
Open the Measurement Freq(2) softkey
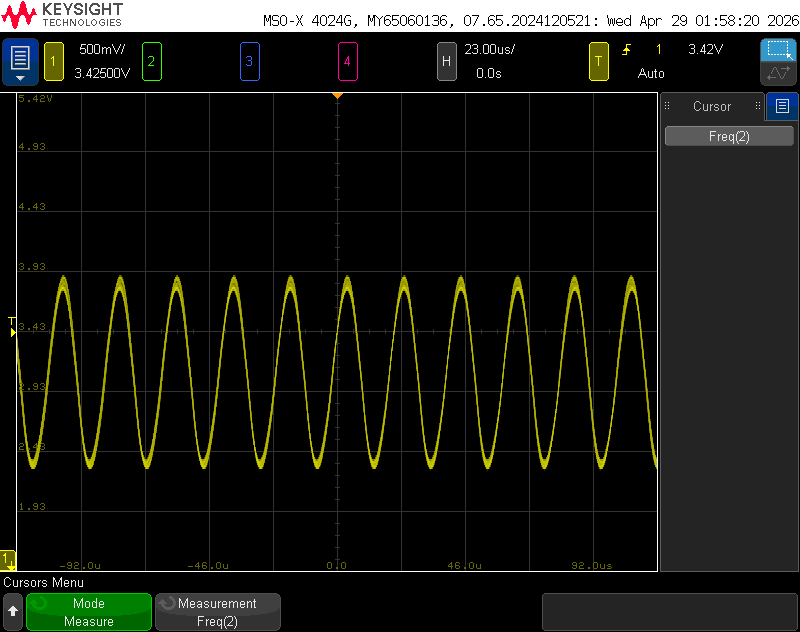pos(217,612)
